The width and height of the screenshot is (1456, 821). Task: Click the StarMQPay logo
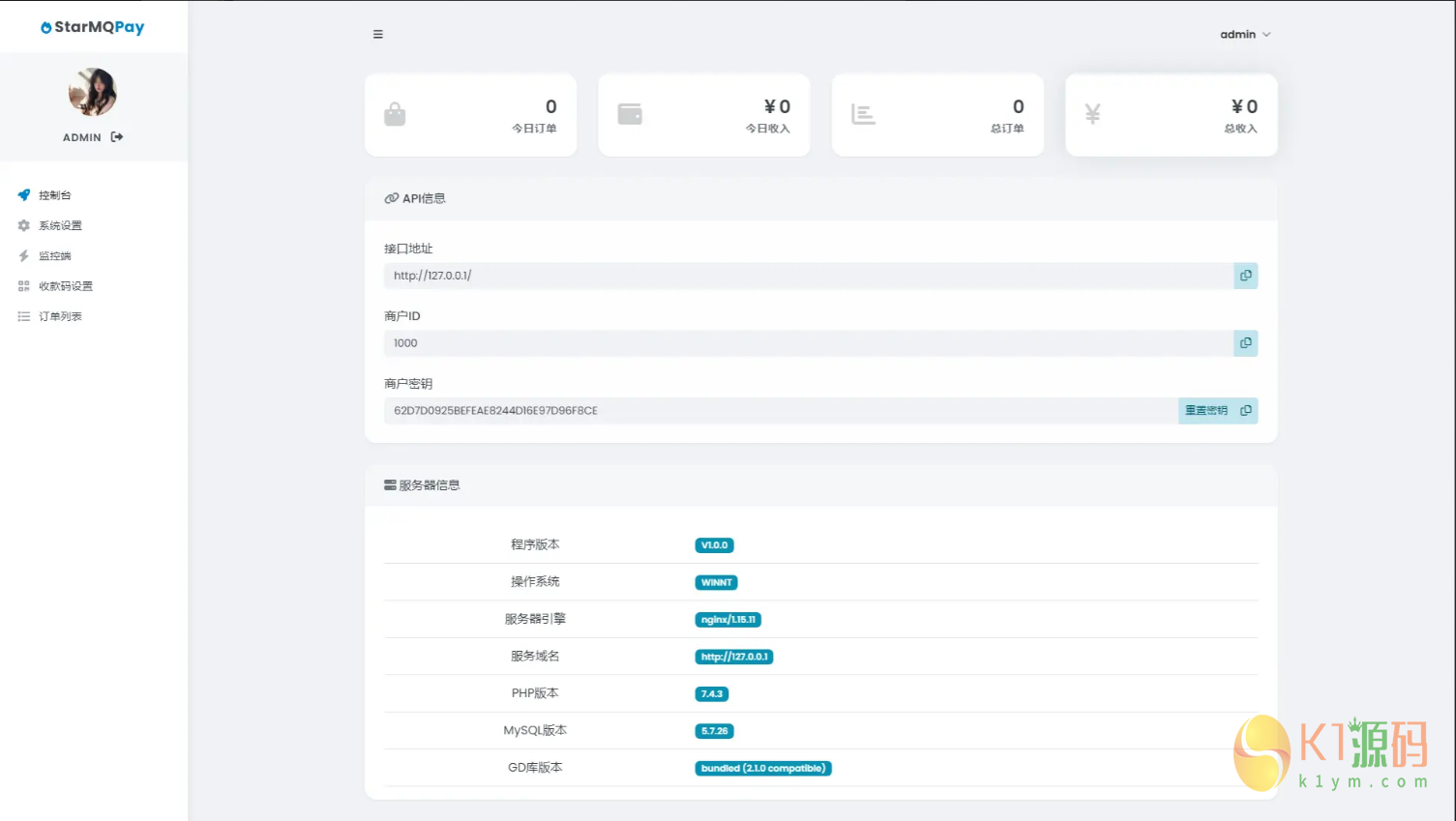(x=93, y=27)
